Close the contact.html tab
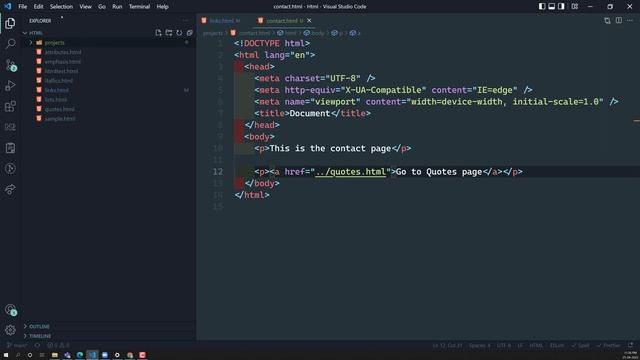Viewport: 640px width, 360px height. [309, 20]
